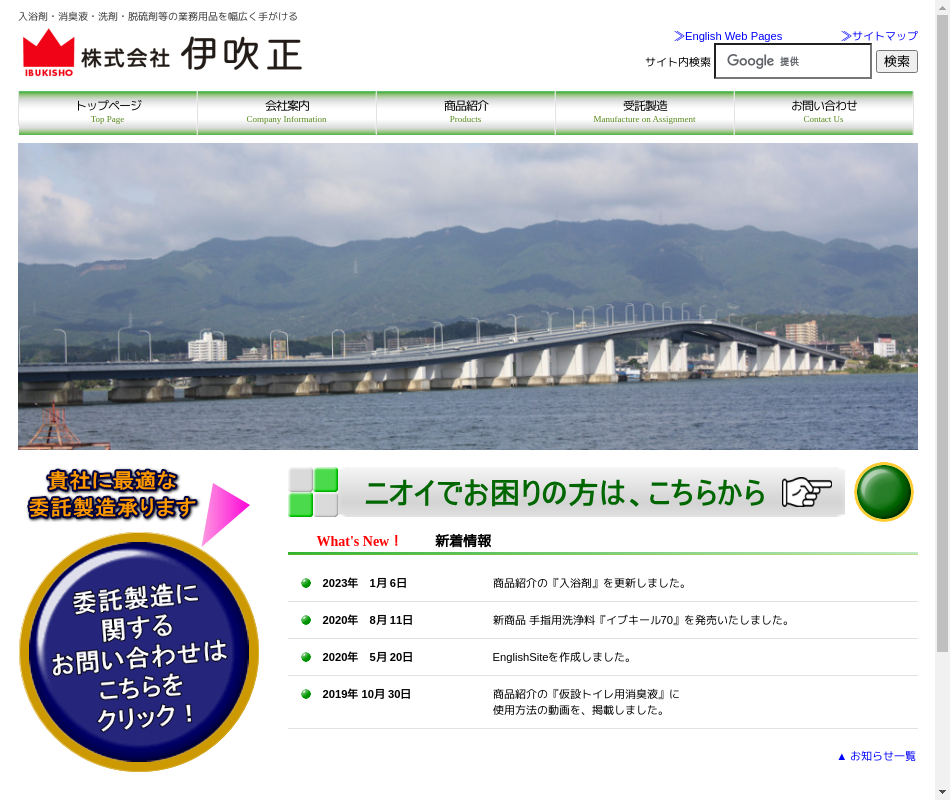950x800 pixels.
Task: Click the green squares icon on banner
Action: [x=313, y=492]
